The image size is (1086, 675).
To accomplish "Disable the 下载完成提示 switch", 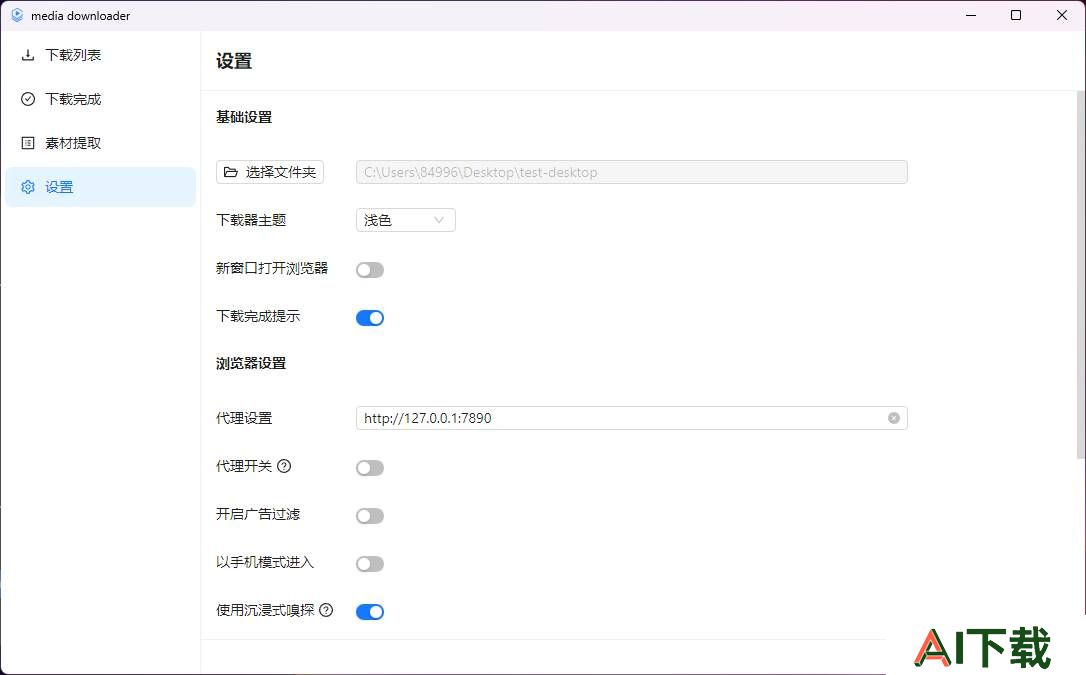I will [370, 318].
